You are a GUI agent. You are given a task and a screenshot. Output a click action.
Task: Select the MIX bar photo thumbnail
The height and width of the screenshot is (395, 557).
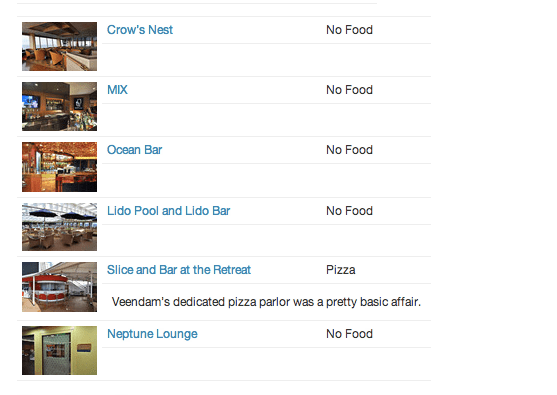pyautogui.click(x=59, y=107)
